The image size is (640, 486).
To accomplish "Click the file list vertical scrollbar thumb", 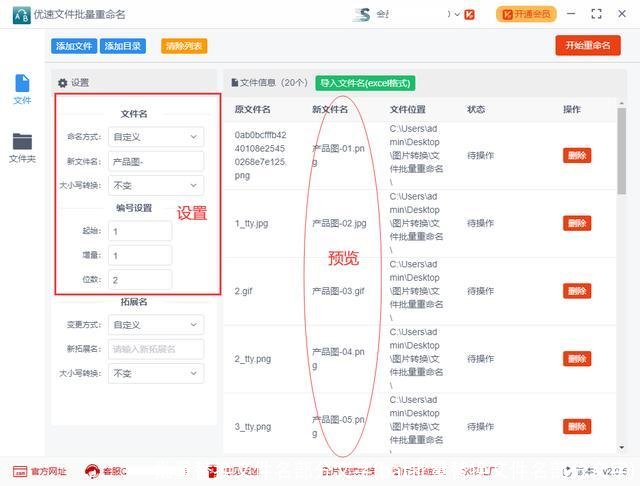I will click(621, 151).
